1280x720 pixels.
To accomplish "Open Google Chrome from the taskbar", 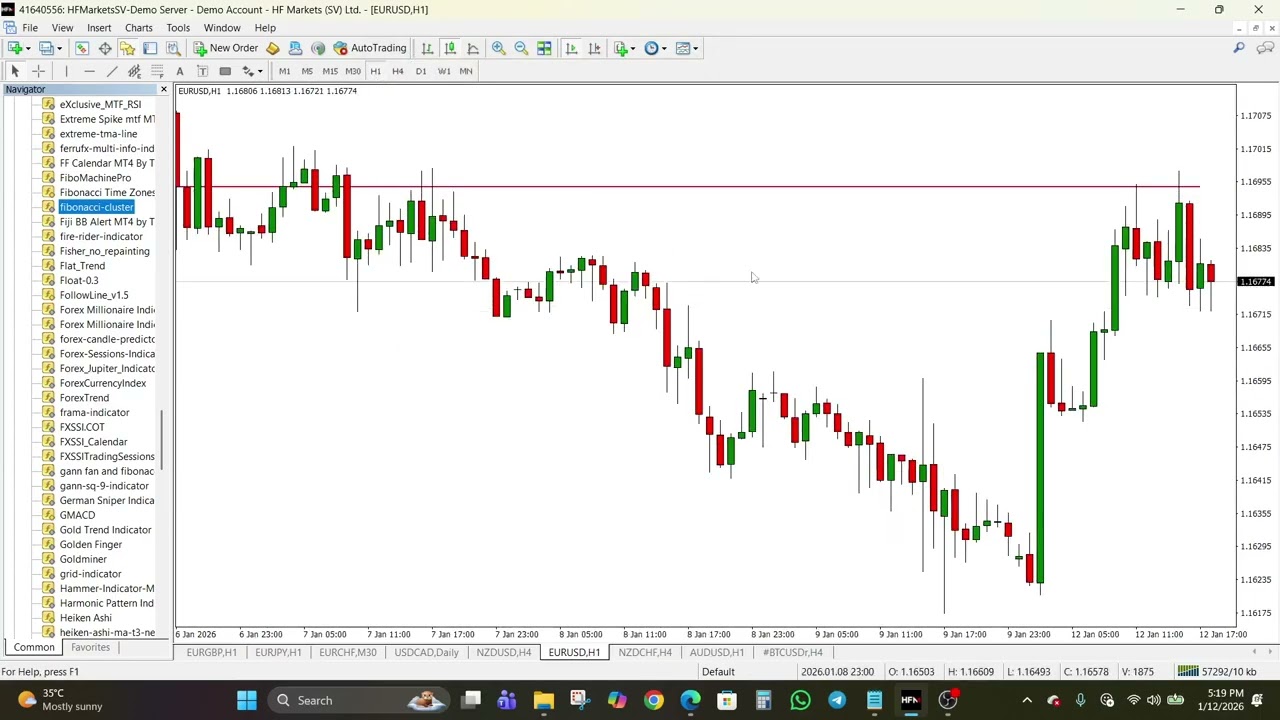I will [653, 700].
